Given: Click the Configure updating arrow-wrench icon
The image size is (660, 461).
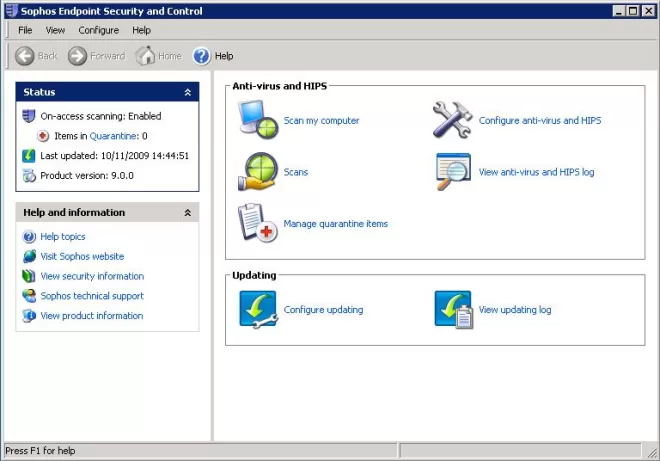Looking at the screenshot, I should (x=258, y=309).
